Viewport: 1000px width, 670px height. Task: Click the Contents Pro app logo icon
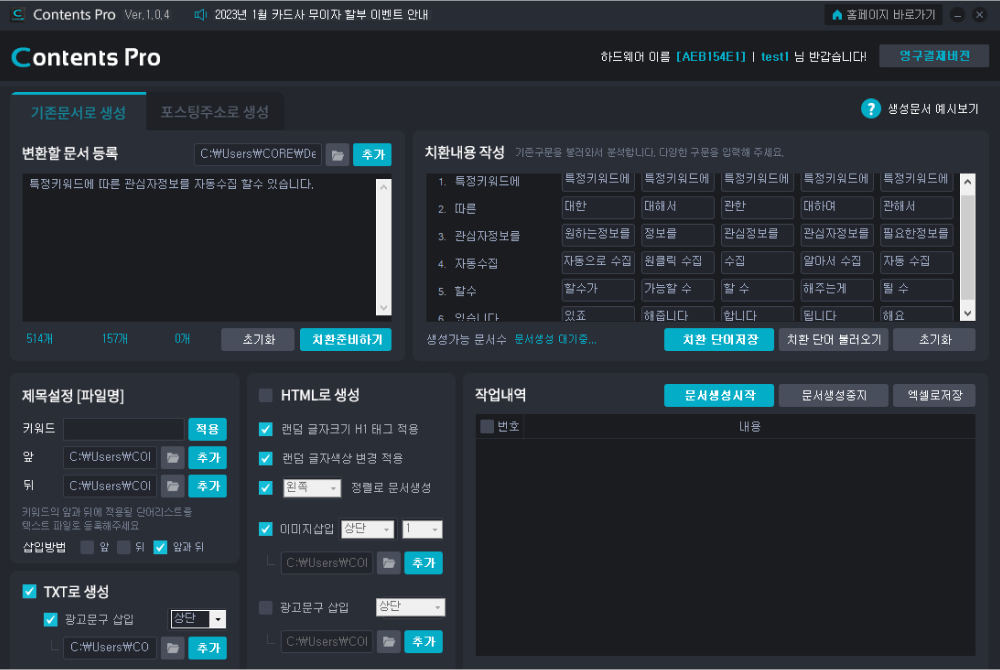pos(18,14)
